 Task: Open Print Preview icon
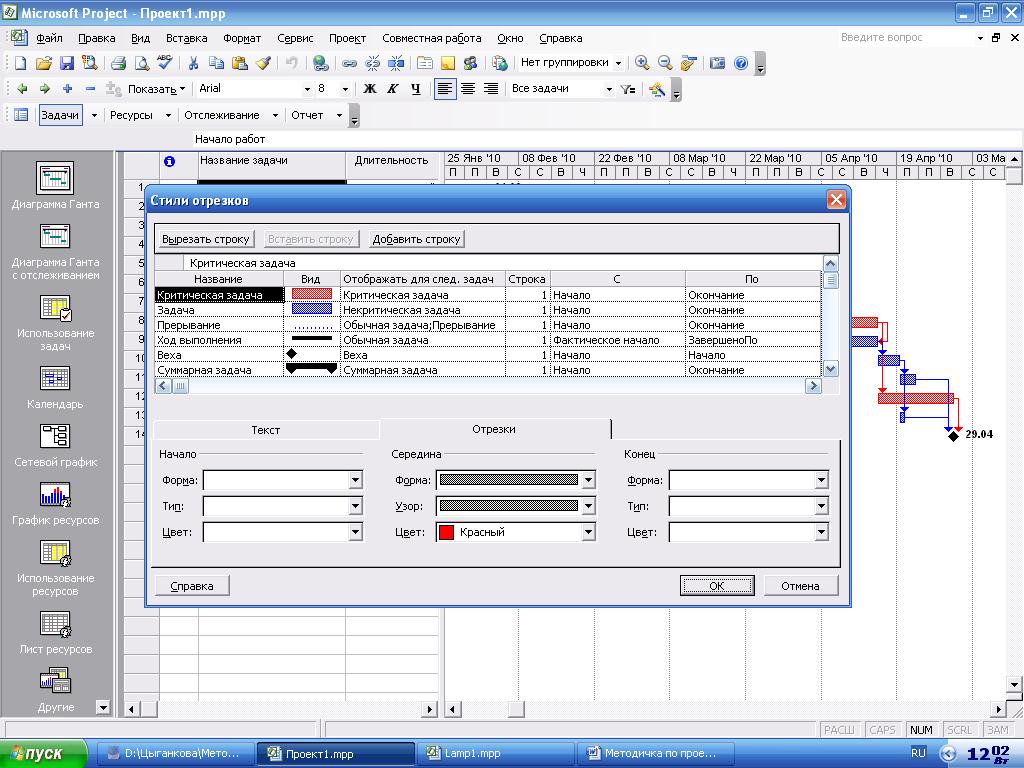tap(141, 63)
